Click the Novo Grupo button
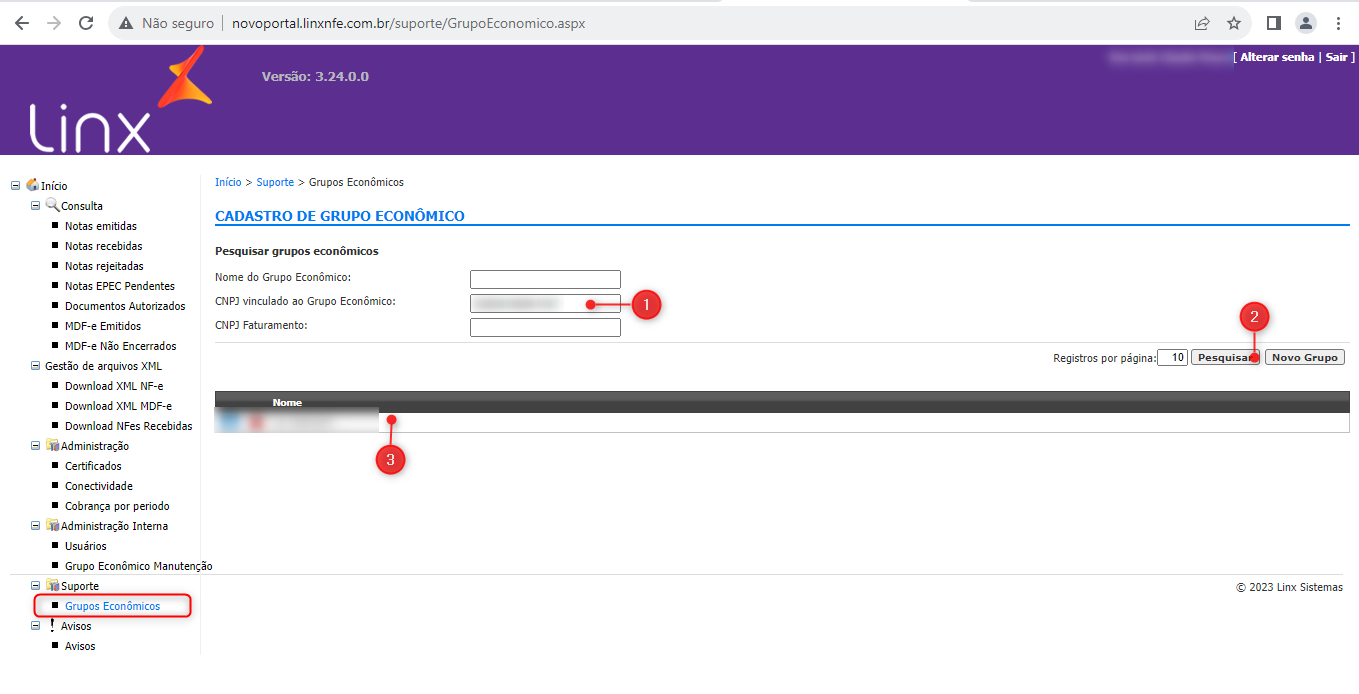The height and width of the screenshot is (694, 1359). tap(1305, 357)
